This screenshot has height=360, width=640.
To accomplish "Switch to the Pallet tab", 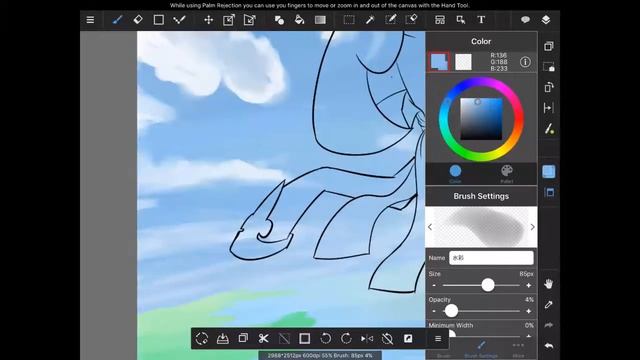I will [507, 174].
